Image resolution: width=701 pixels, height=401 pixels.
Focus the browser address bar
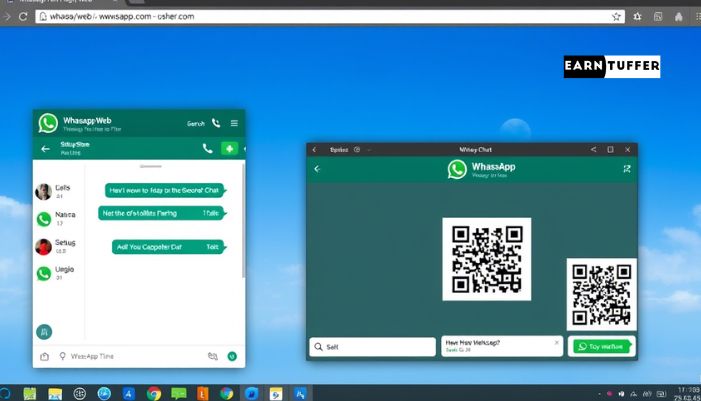coord(330,17)
